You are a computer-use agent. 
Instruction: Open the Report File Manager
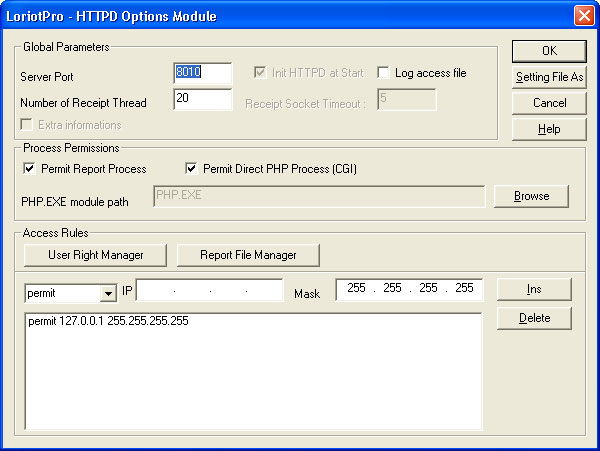point(245,254)
